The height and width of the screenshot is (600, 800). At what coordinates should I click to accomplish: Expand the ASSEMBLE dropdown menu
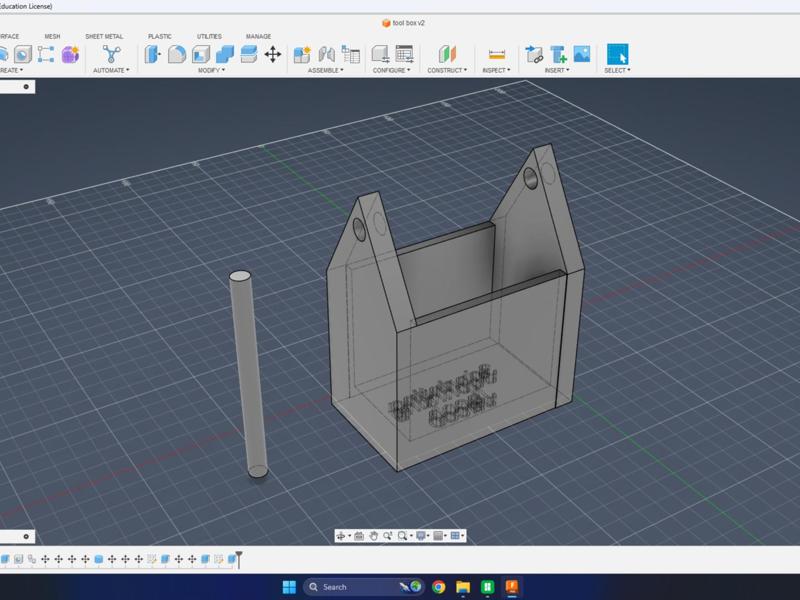[x=325, y=70]
